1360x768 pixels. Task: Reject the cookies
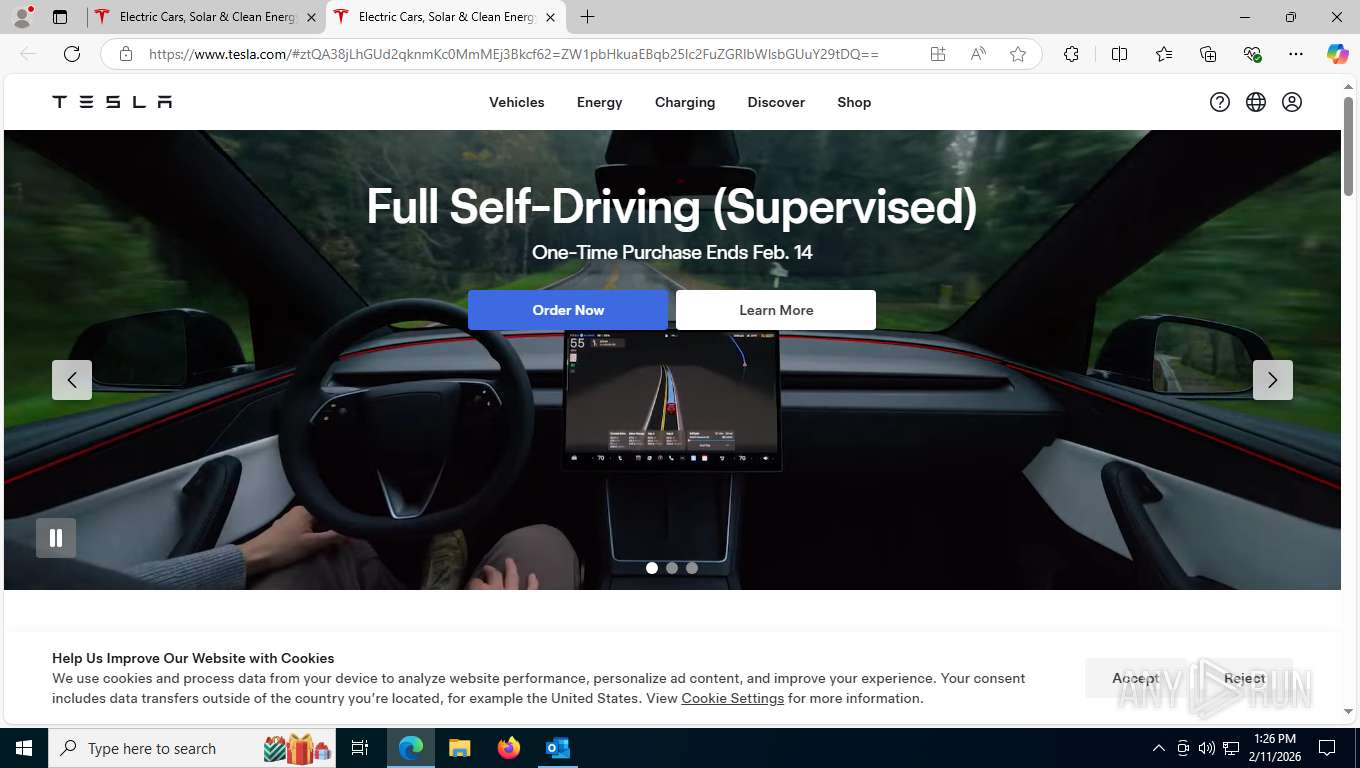pos(1244,678)
